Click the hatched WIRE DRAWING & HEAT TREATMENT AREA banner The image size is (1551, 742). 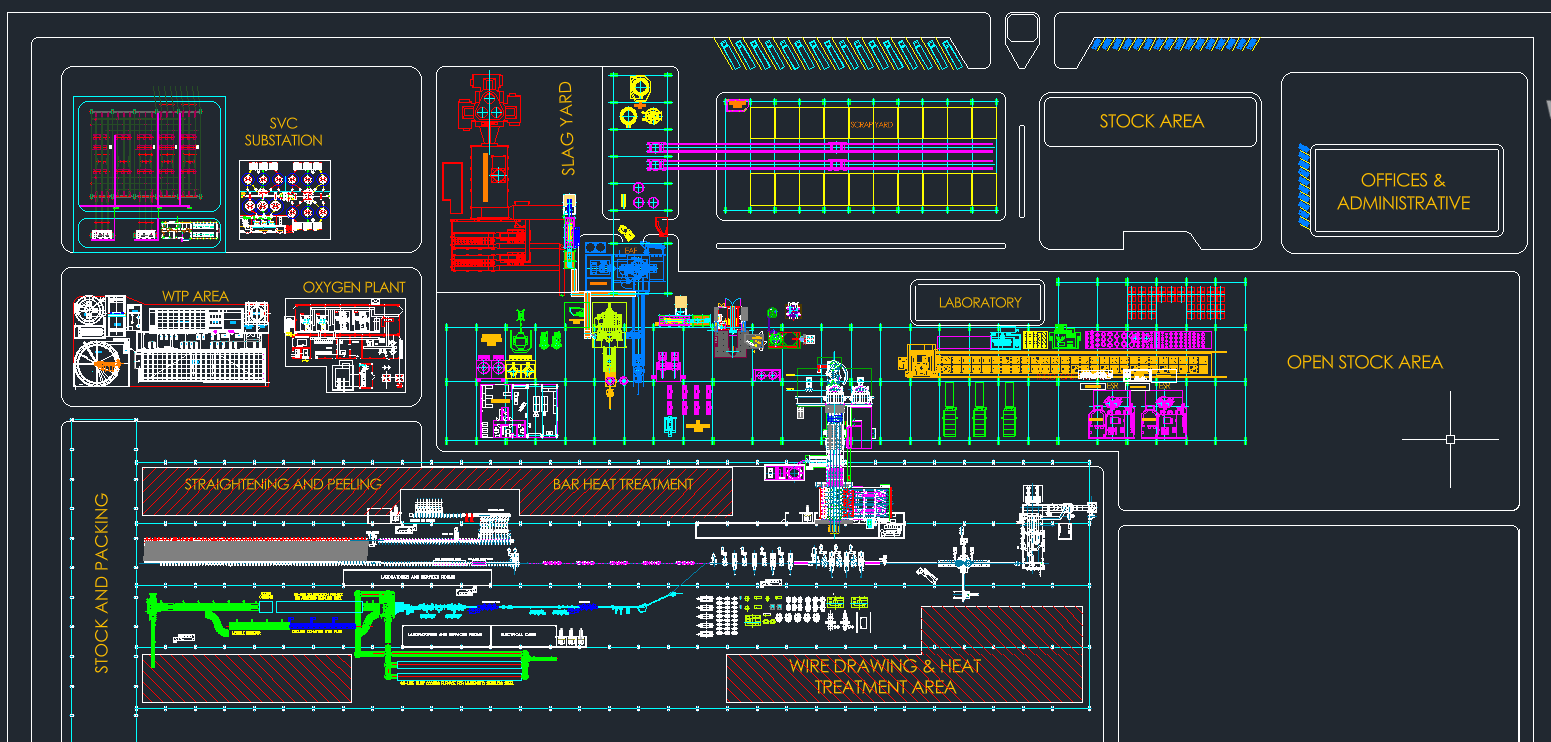[x=886, y=677]
